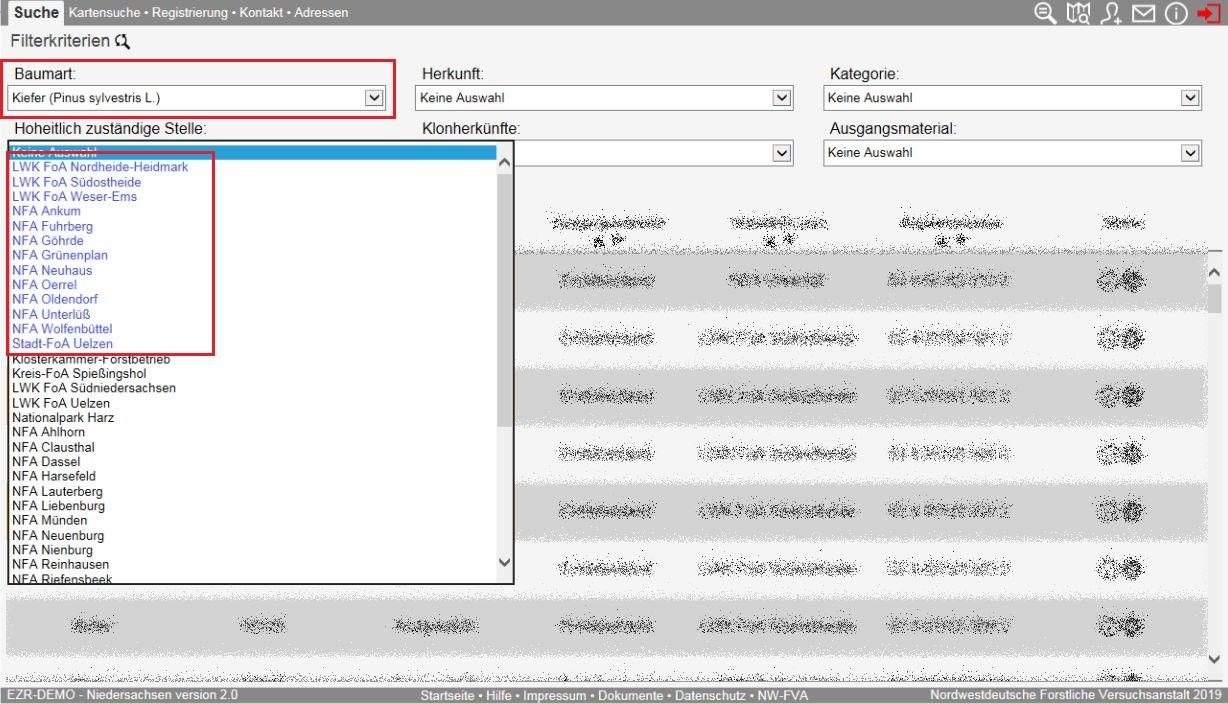1228x704 pixels.
Task: Click the results table scroll-up arrow
Action: click(1215, 272)
